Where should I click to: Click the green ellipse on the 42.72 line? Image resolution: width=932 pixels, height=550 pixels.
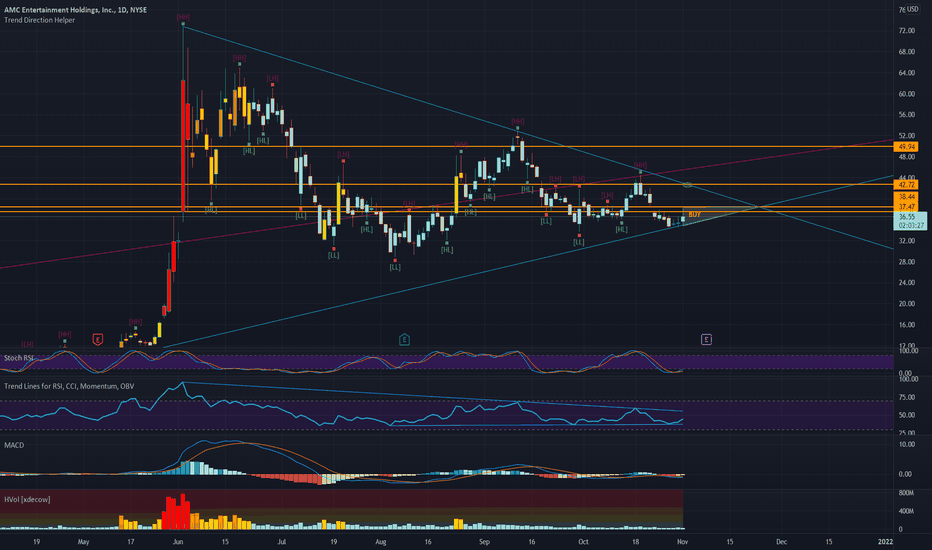(x=687, y=185)
